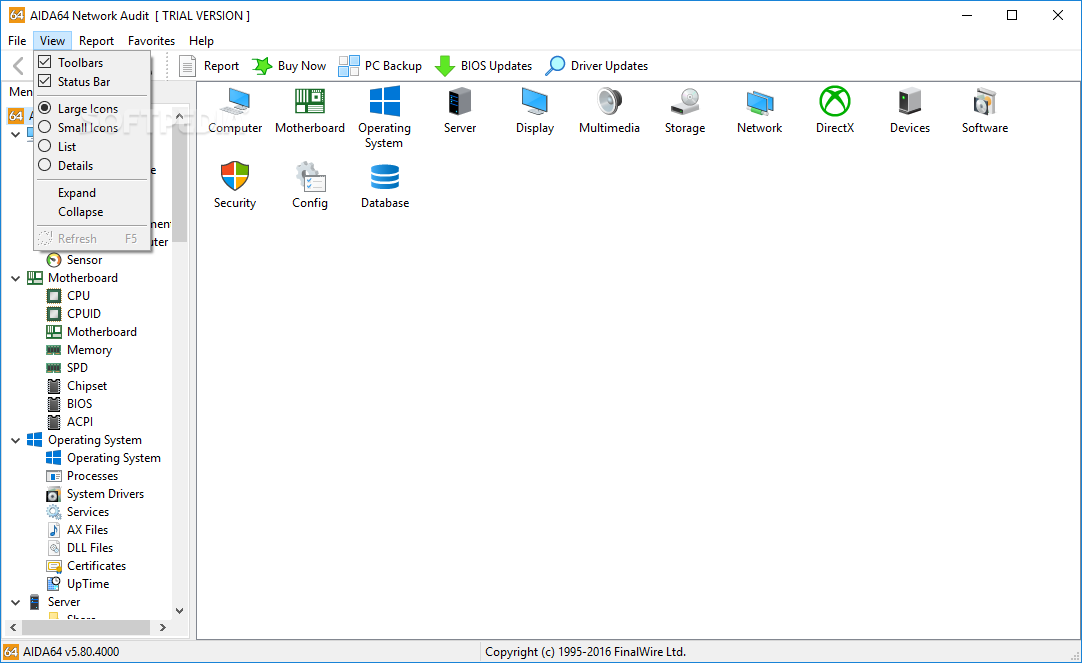Open the Motherboard icon in main pane
Screen dimensions: 1082x663
click(310, 110)
